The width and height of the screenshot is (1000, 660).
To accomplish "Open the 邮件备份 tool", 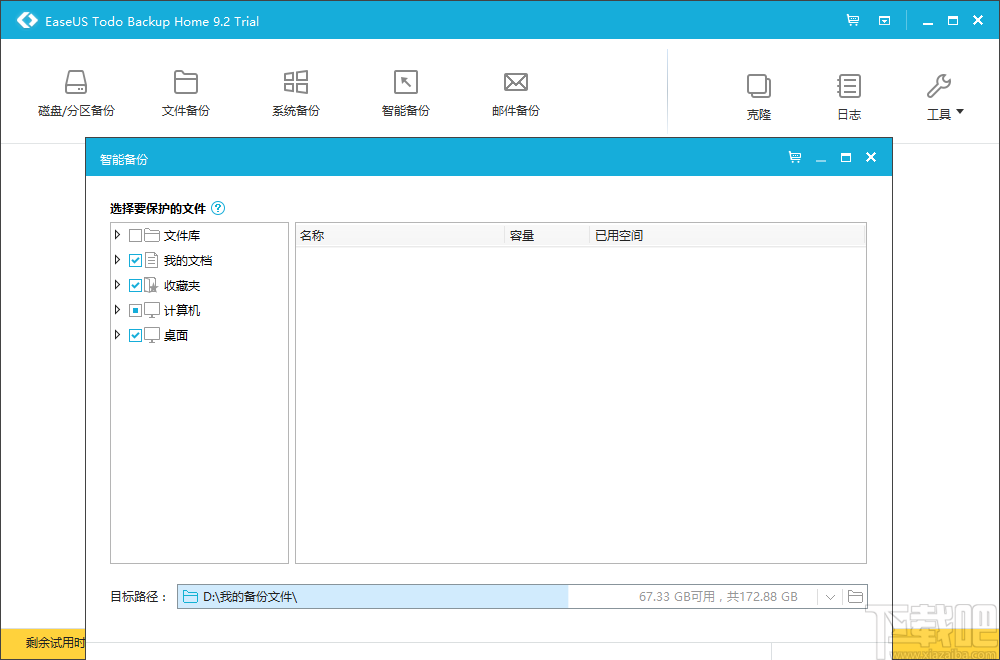I will point(515,90).
